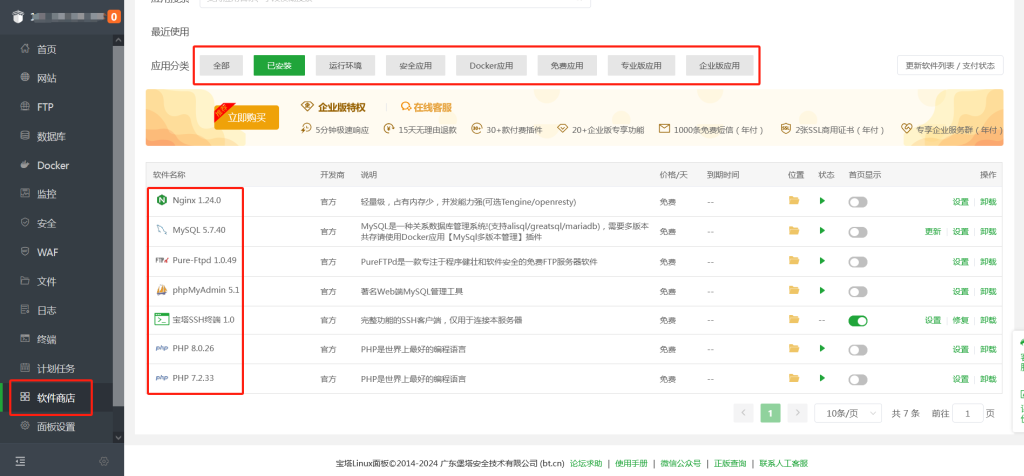The image size is (1024, 476).
Task: Toggle homepage display for MySQL 5.7.40
Action: coord(857,232)
